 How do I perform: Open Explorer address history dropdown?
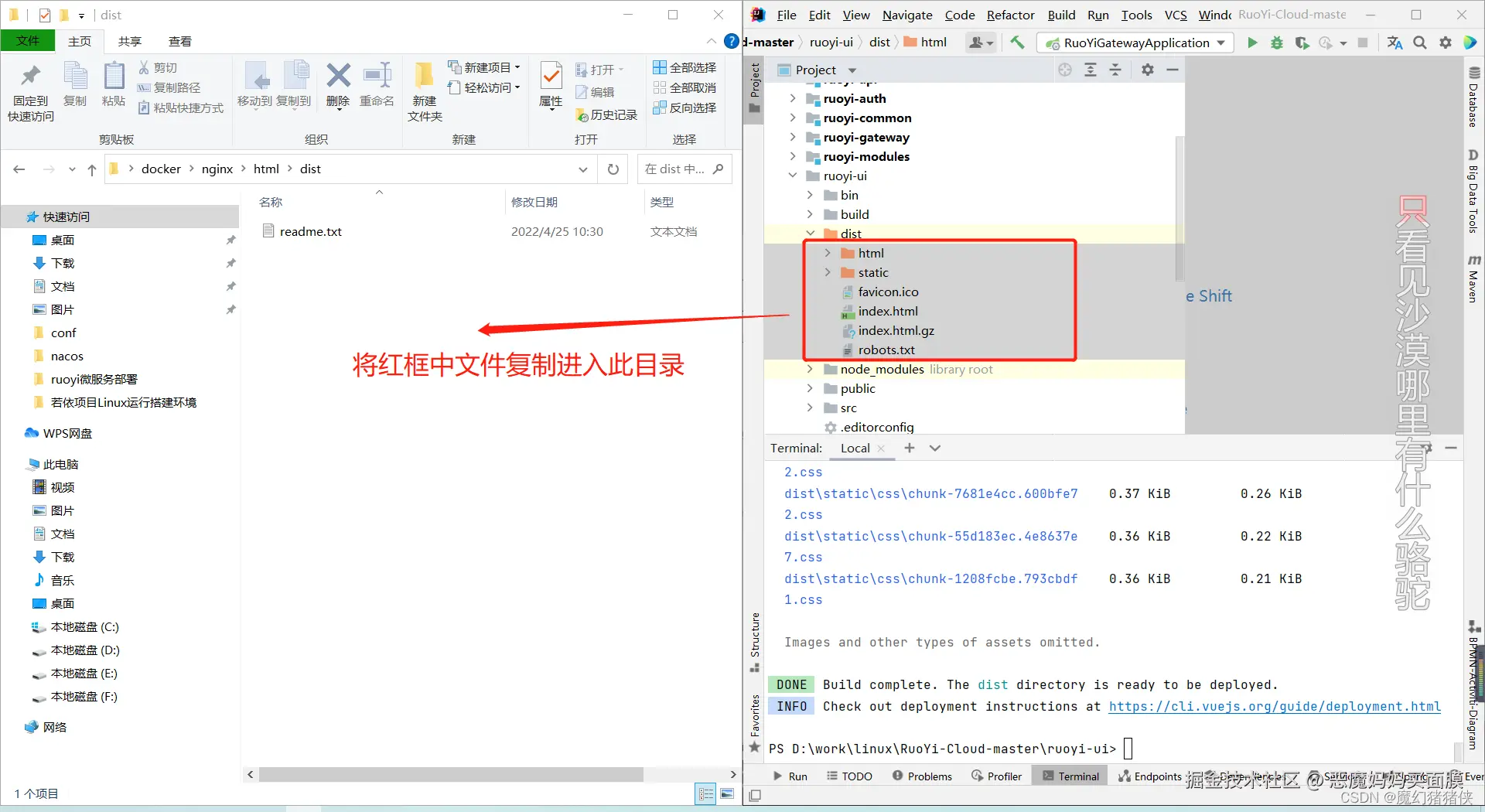(583, 169)
